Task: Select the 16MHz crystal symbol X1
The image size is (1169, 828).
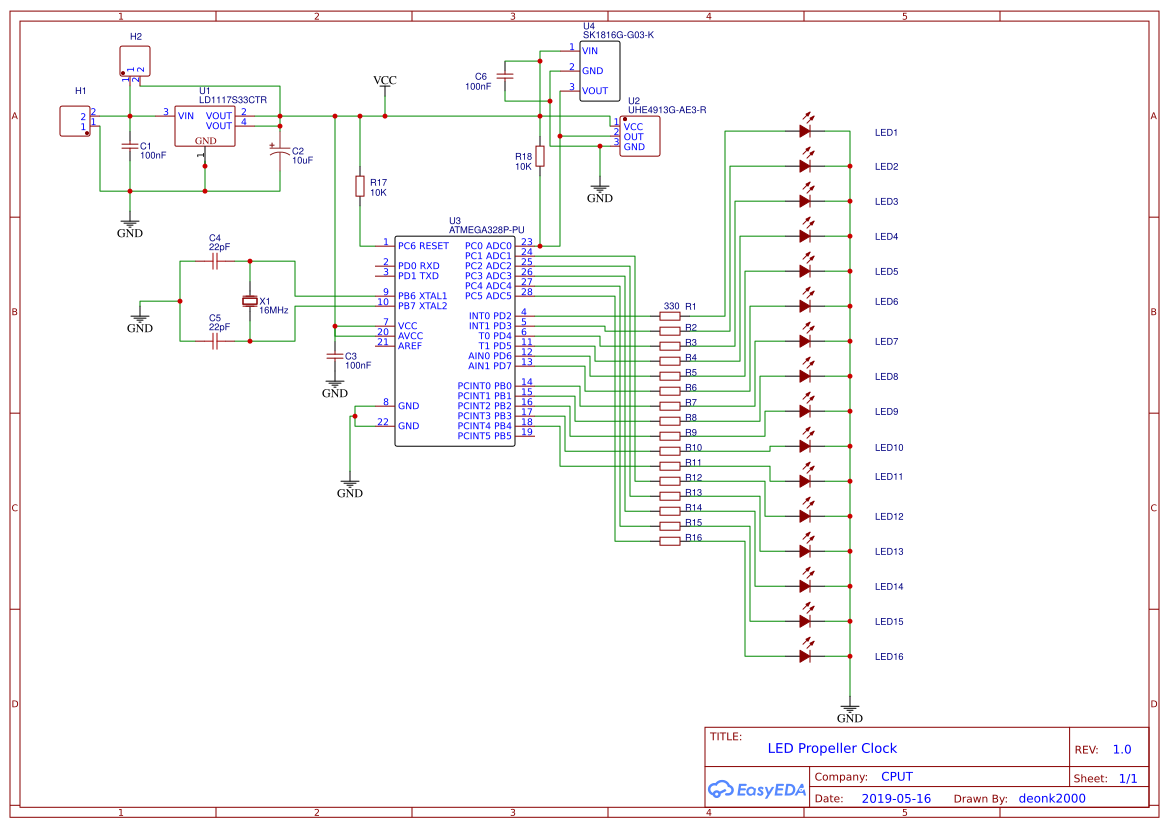Action: coord(249,300)
